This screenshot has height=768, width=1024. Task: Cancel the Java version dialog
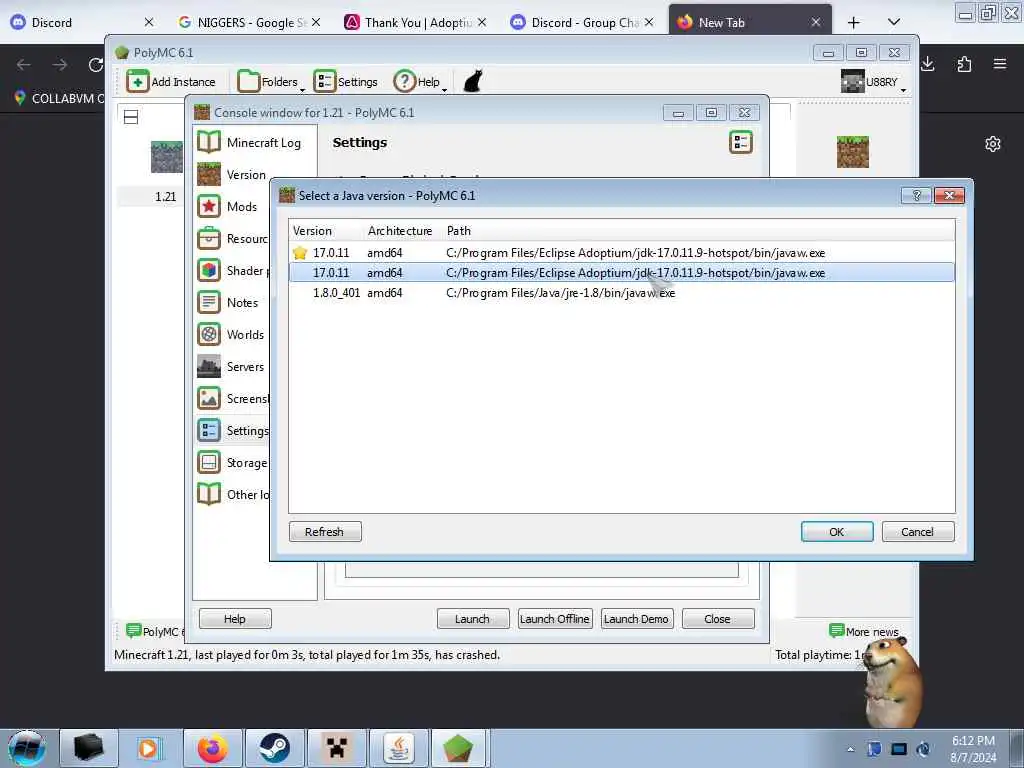point(918,532)
